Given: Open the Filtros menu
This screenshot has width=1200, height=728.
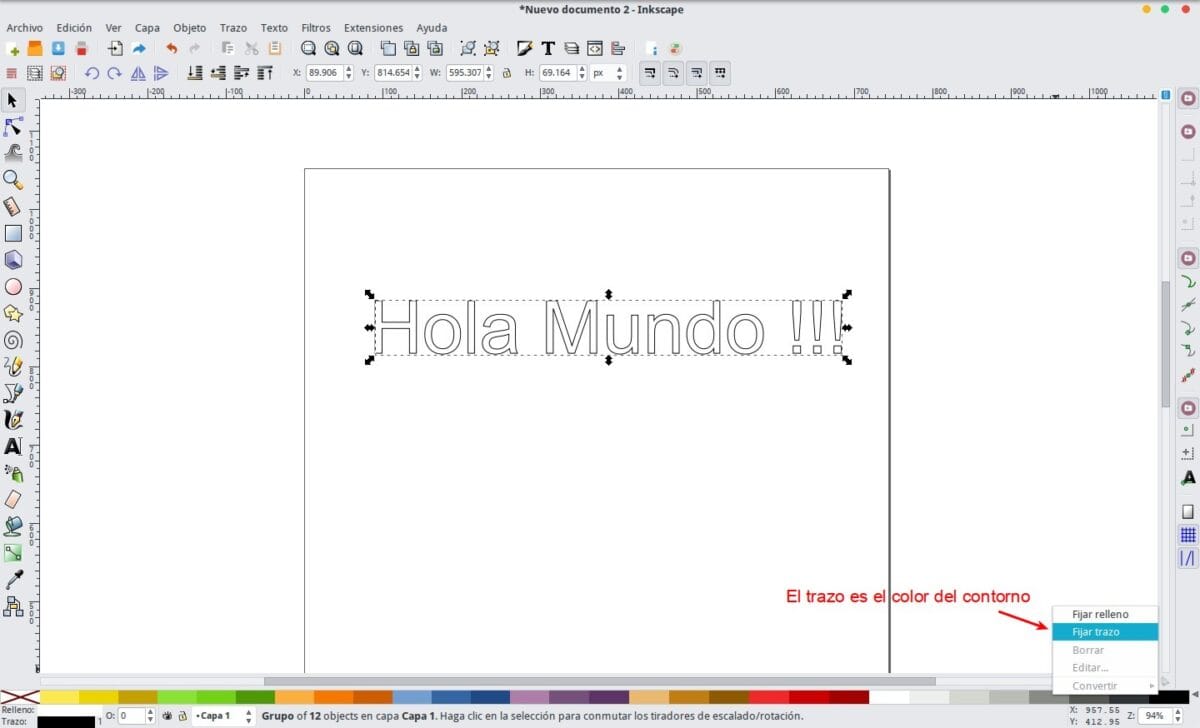Looking at the screenshot, I should 316,28.
